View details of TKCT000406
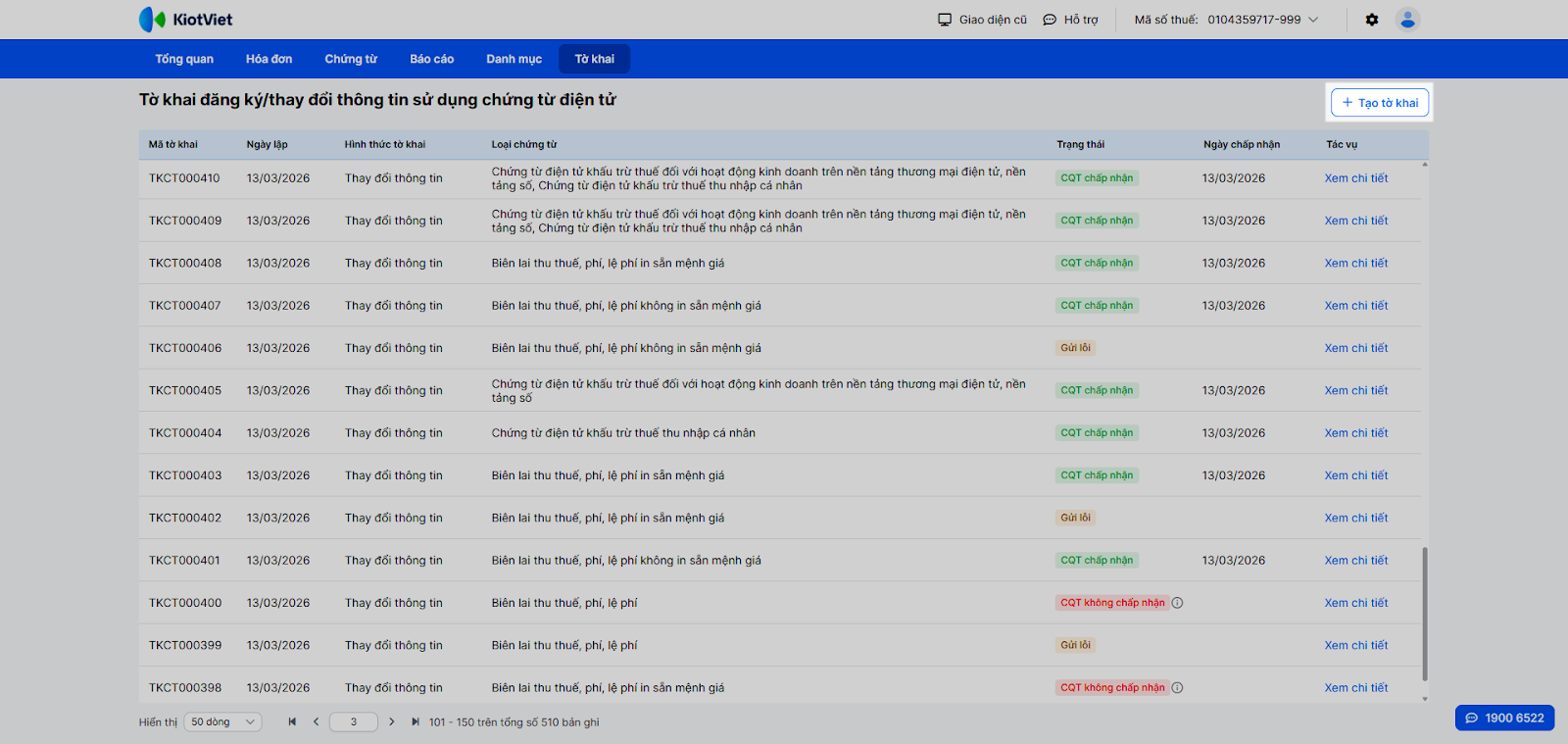 tap(1356, 348)
